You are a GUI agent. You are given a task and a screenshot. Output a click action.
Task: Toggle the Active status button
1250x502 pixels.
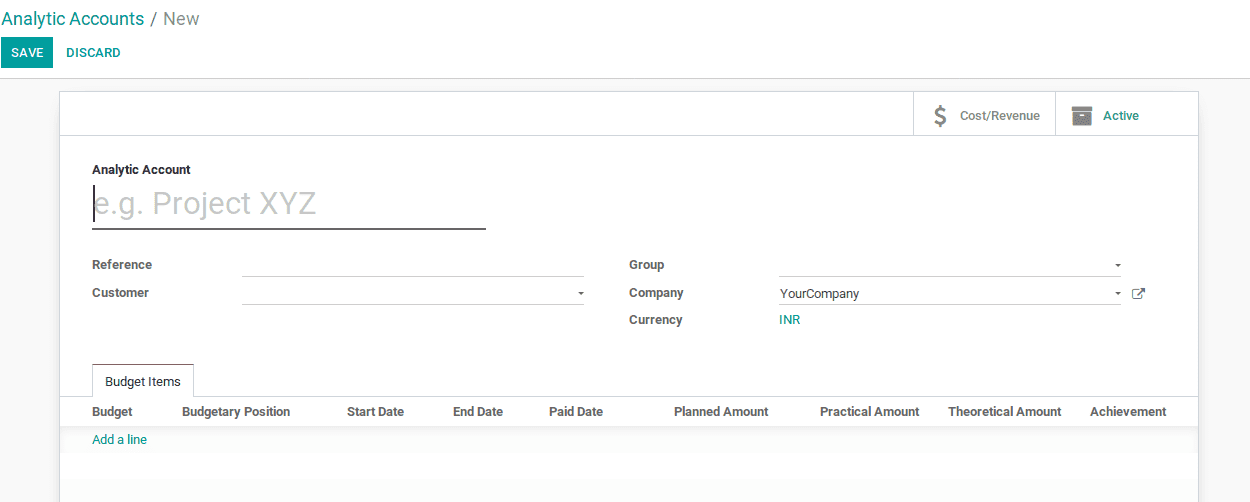click(x=1126, y=115)
